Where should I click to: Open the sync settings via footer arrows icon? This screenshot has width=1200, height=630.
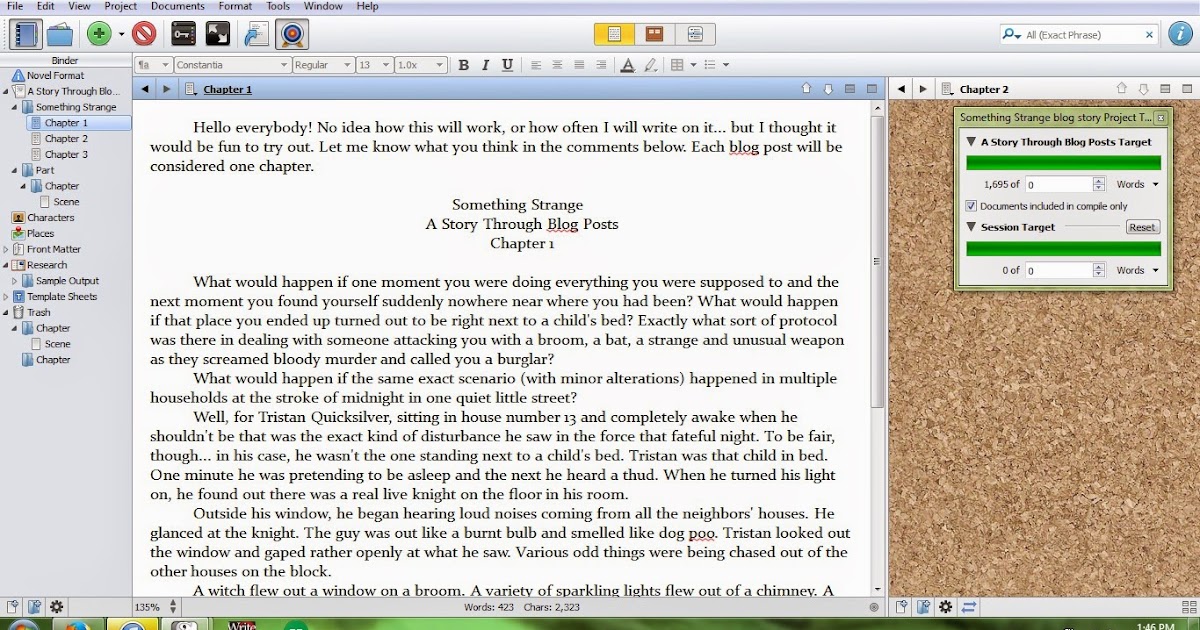click(x=968, y=606)
